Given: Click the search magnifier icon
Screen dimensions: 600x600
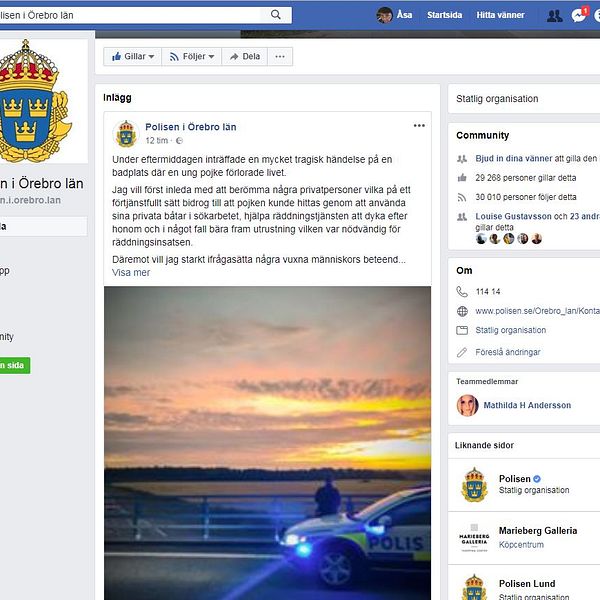Looking at the screenshot, I should pyautogui.click(x=276, y=15).
